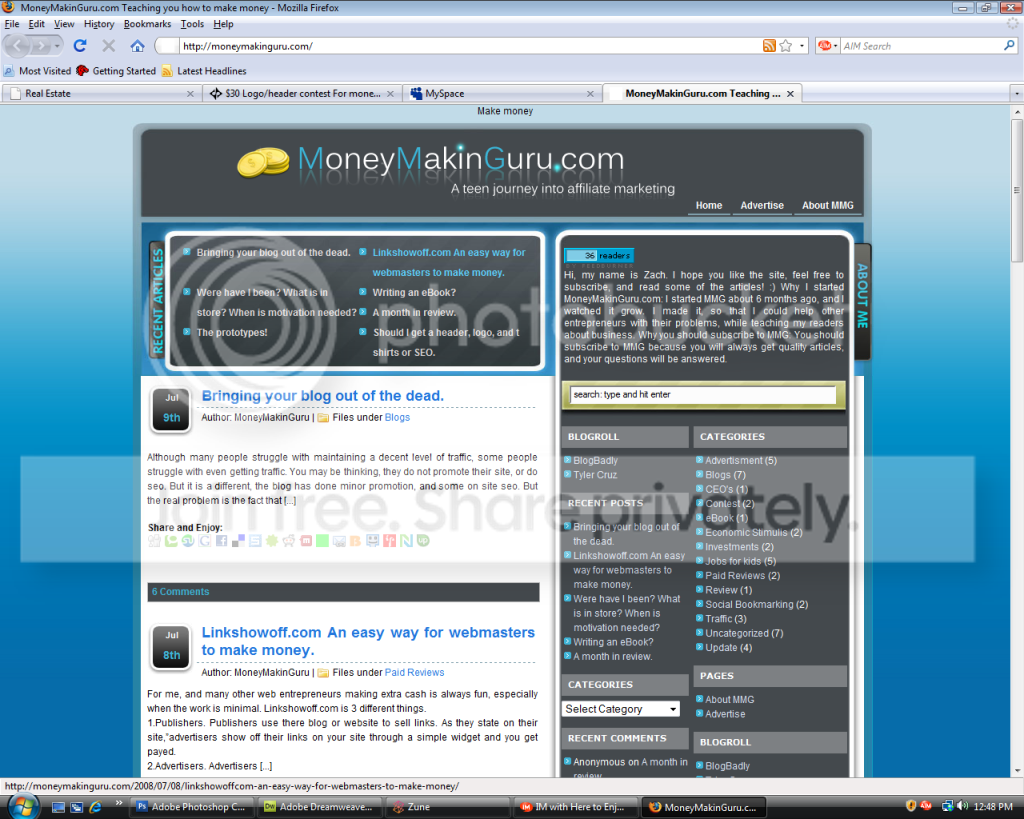Subscribe via the RSS feed icon in the address bar
Image resolution: width=1024 pixels, height=819 pixels.
[x=769, y=46]
